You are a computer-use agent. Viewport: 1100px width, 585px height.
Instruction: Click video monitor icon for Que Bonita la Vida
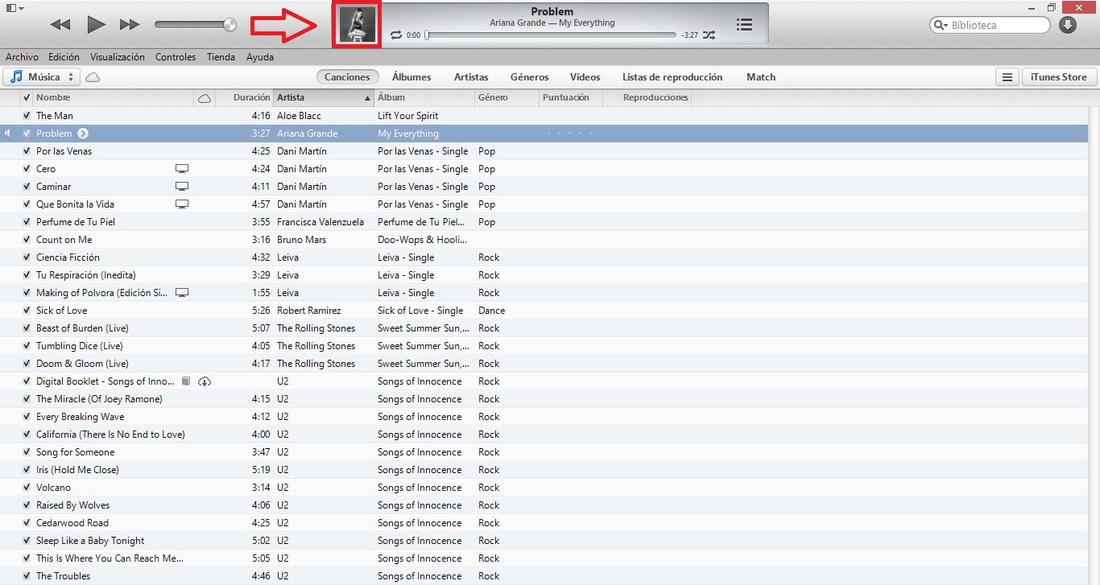[x=182, y=204]
